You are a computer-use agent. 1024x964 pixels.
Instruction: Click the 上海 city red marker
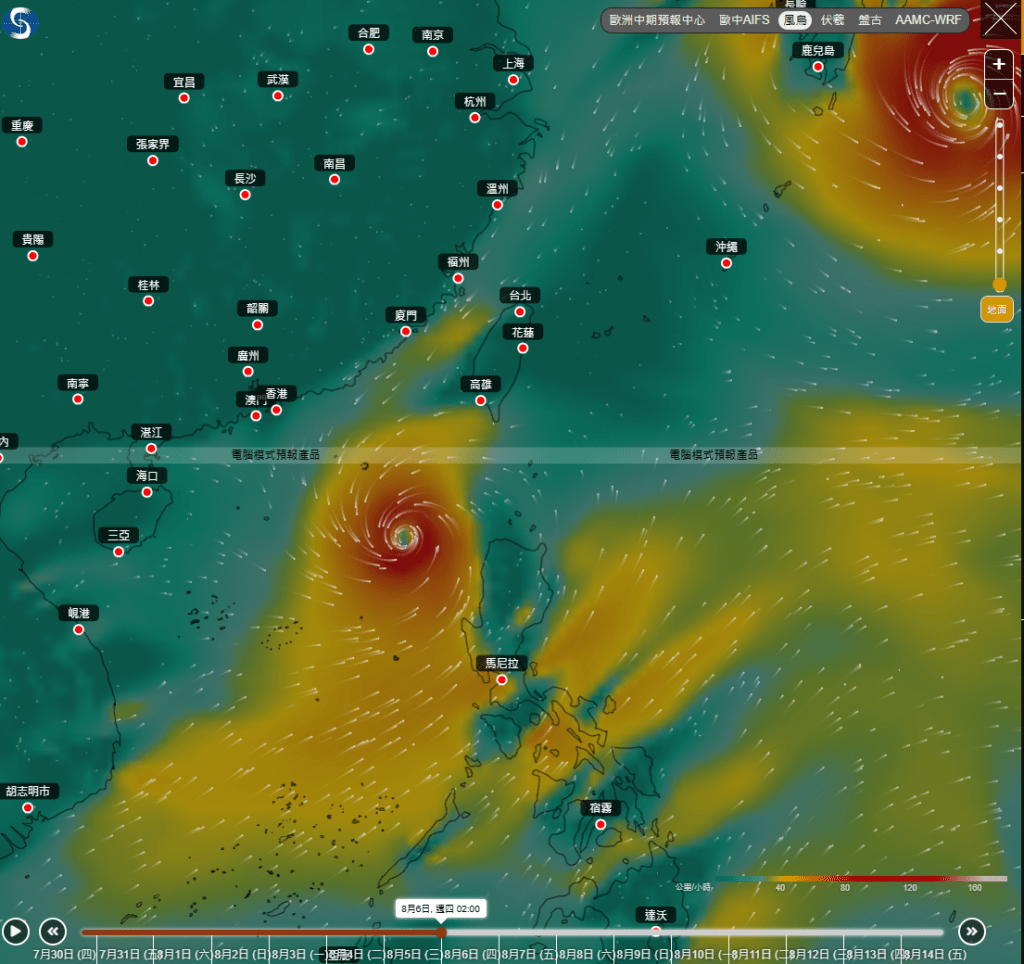[513, 80]
